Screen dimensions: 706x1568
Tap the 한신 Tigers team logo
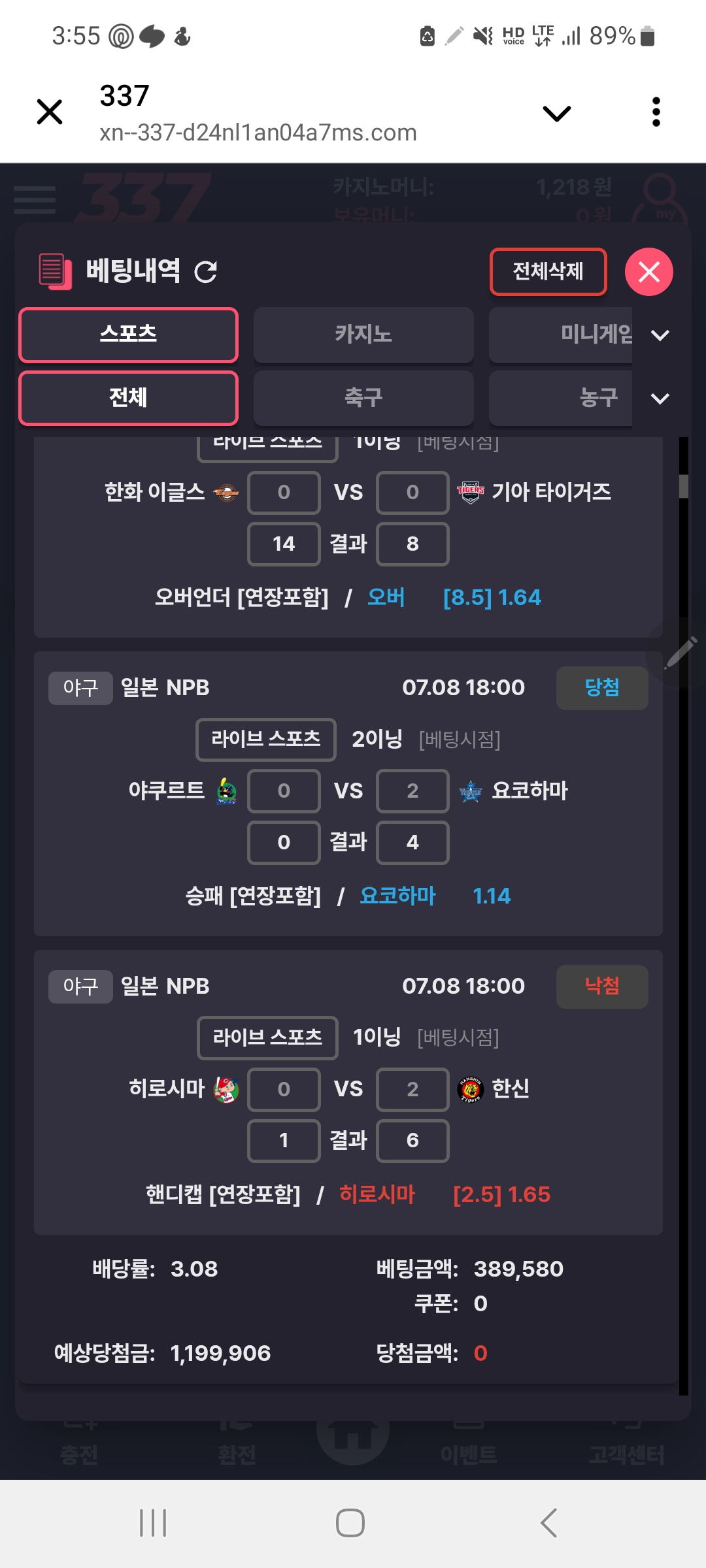pos(470,1089)
